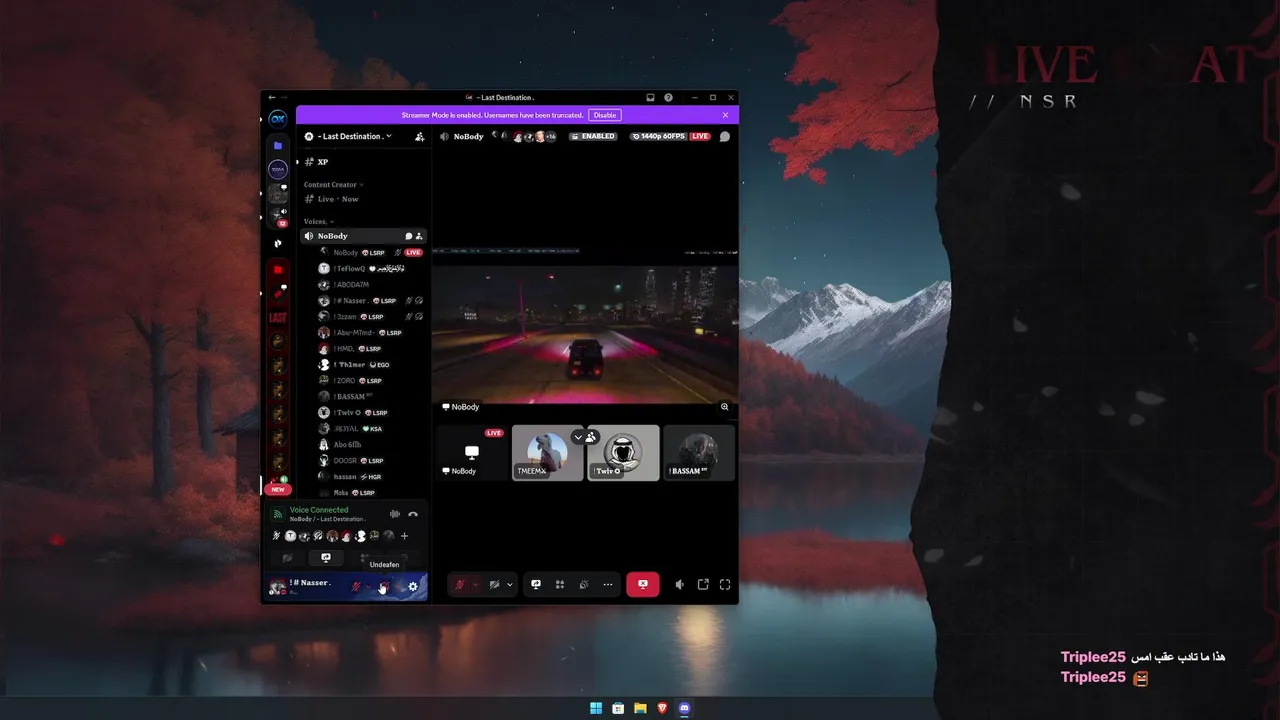Zoom the stream with the magnifier icon
Image resolution: width=1280 pixels, height=720 pixels.
725,407
